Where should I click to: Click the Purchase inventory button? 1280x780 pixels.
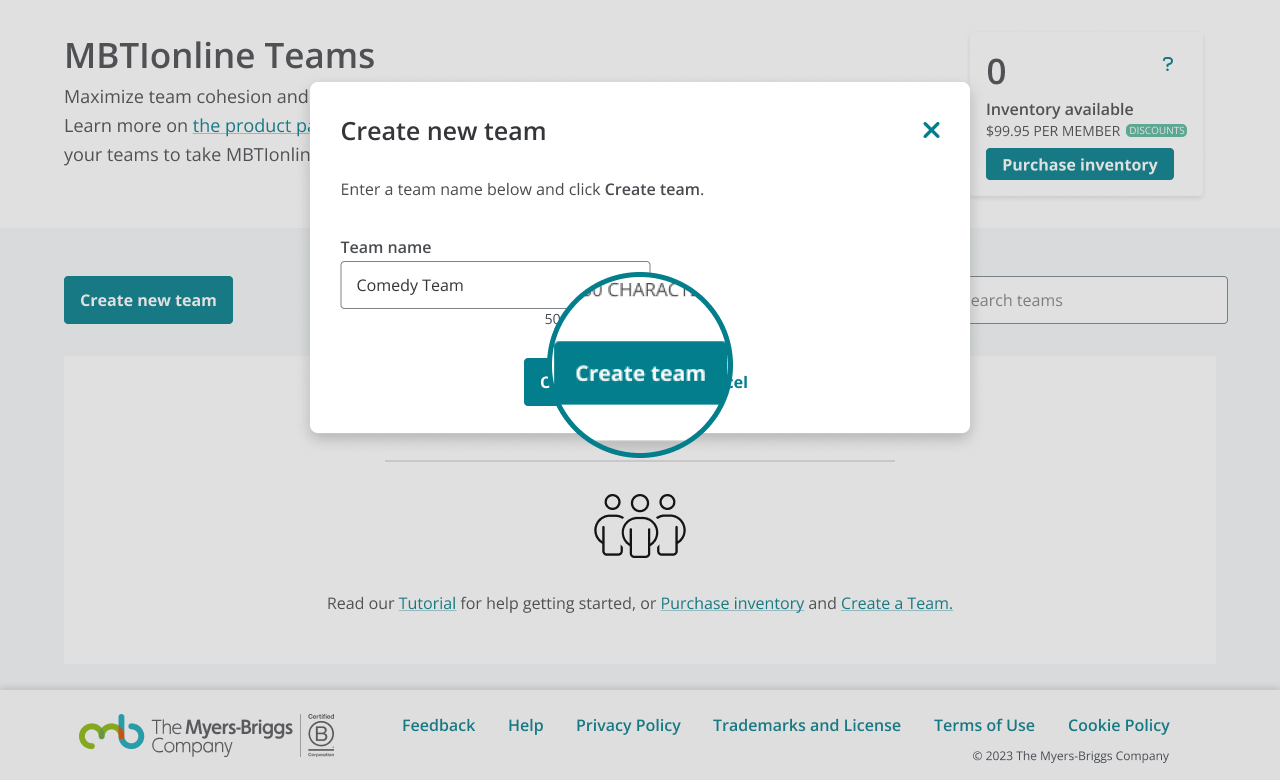click(1080, 164)
